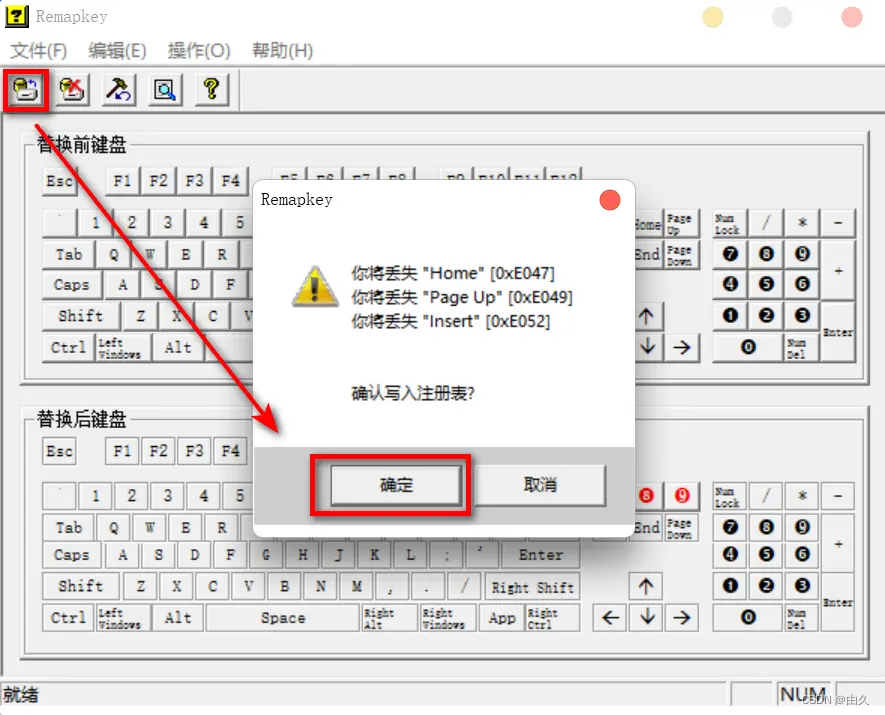The height and width of the screenshot is (715, 885).
Task: Click the hammer reset toolbar icon
Action: point(119,90)
